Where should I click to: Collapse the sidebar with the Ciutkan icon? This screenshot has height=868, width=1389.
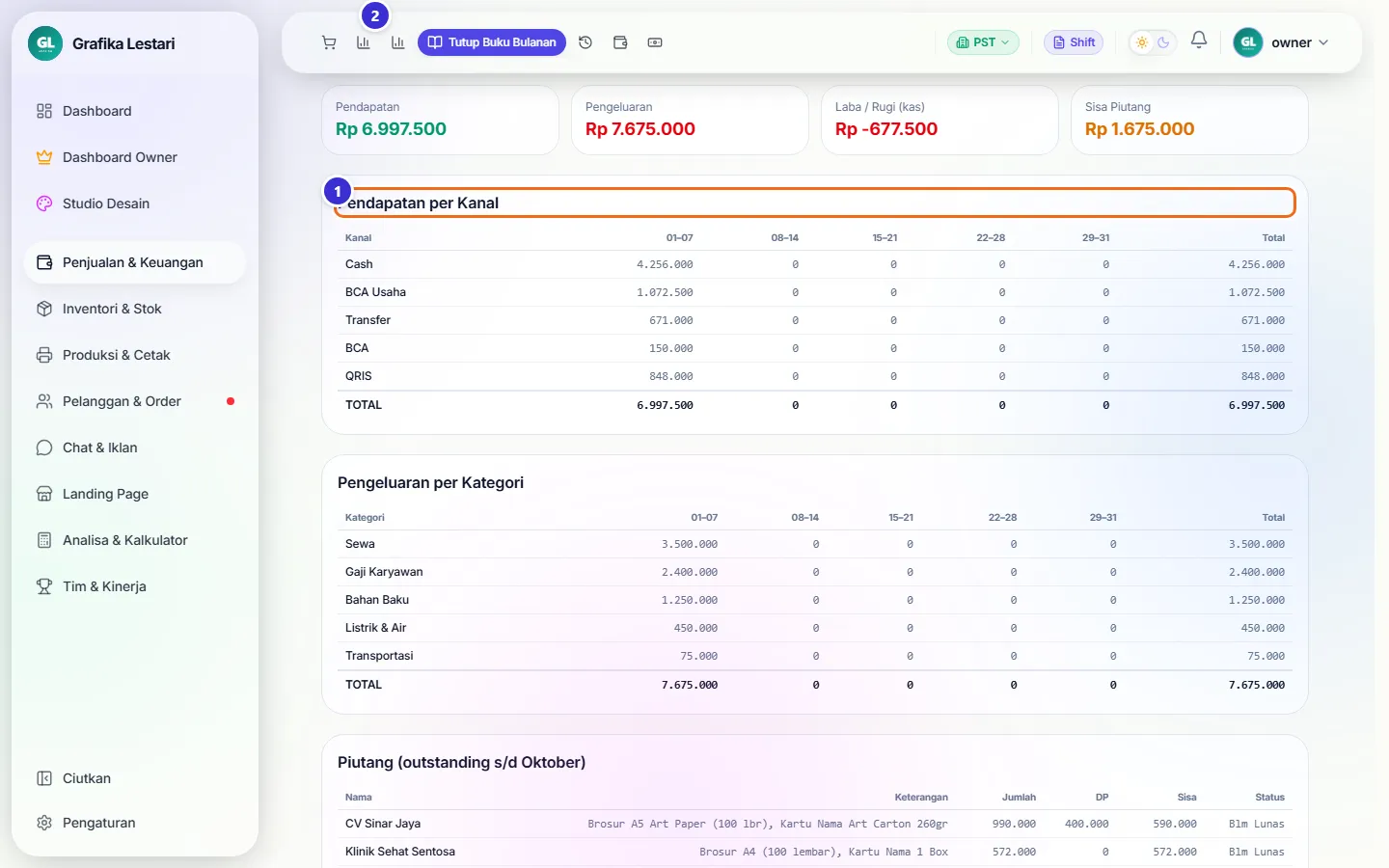(x=44, y=778)
